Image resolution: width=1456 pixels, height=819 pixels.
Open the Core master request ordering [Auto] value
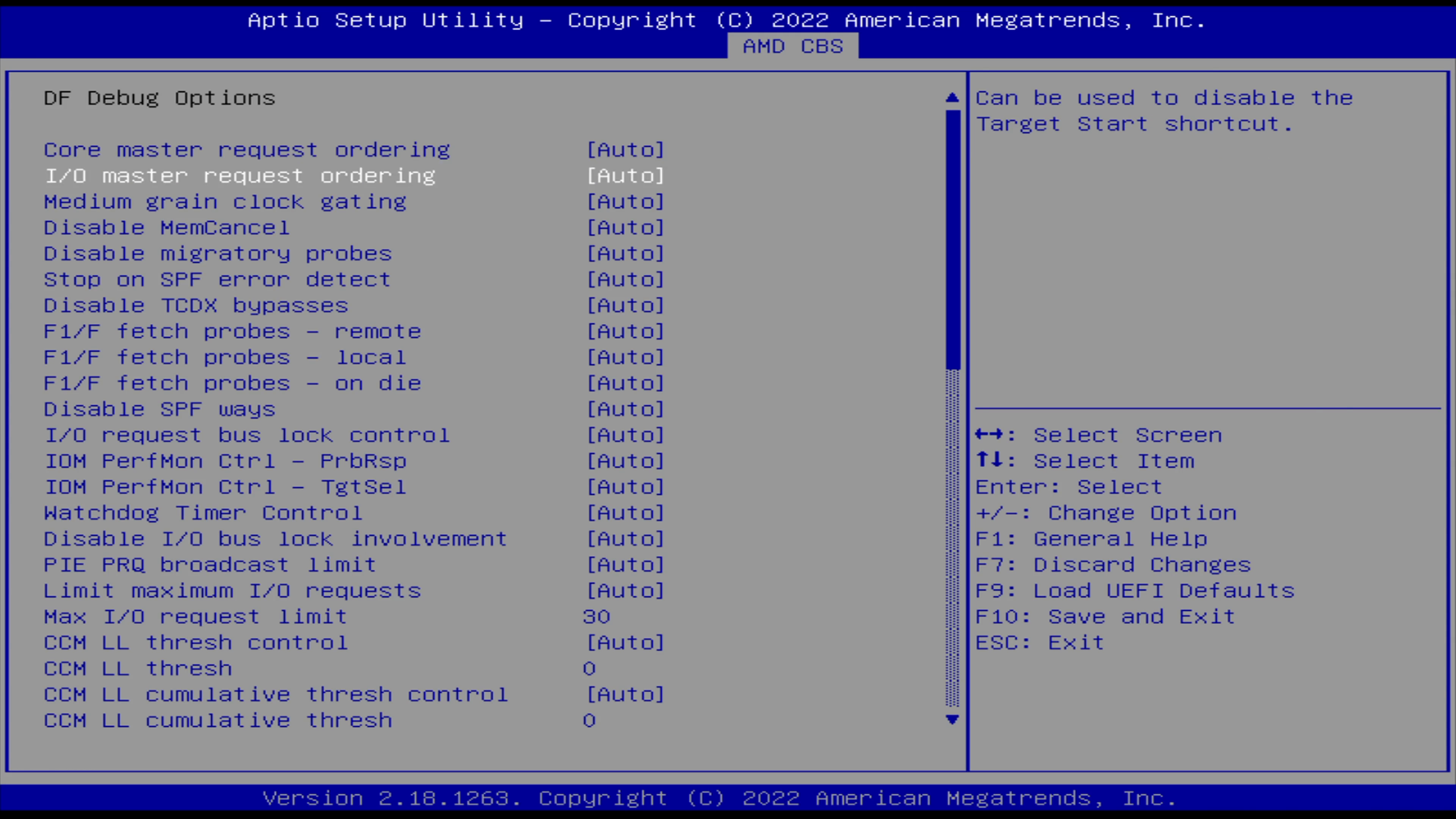point(626,150)
